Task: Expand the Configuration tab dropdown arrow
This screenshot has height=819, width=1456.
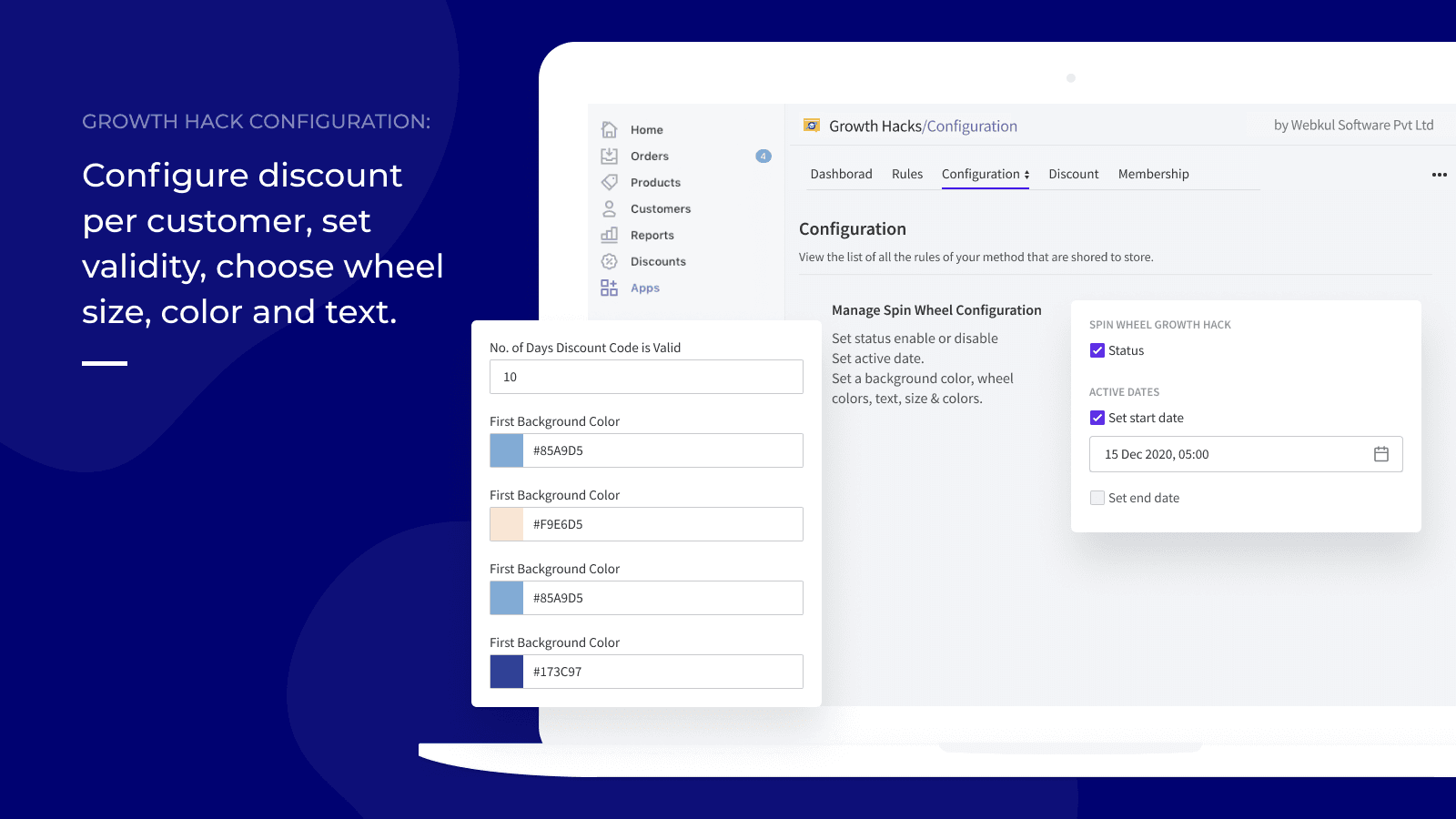Action: click(x=1026, y=175)
